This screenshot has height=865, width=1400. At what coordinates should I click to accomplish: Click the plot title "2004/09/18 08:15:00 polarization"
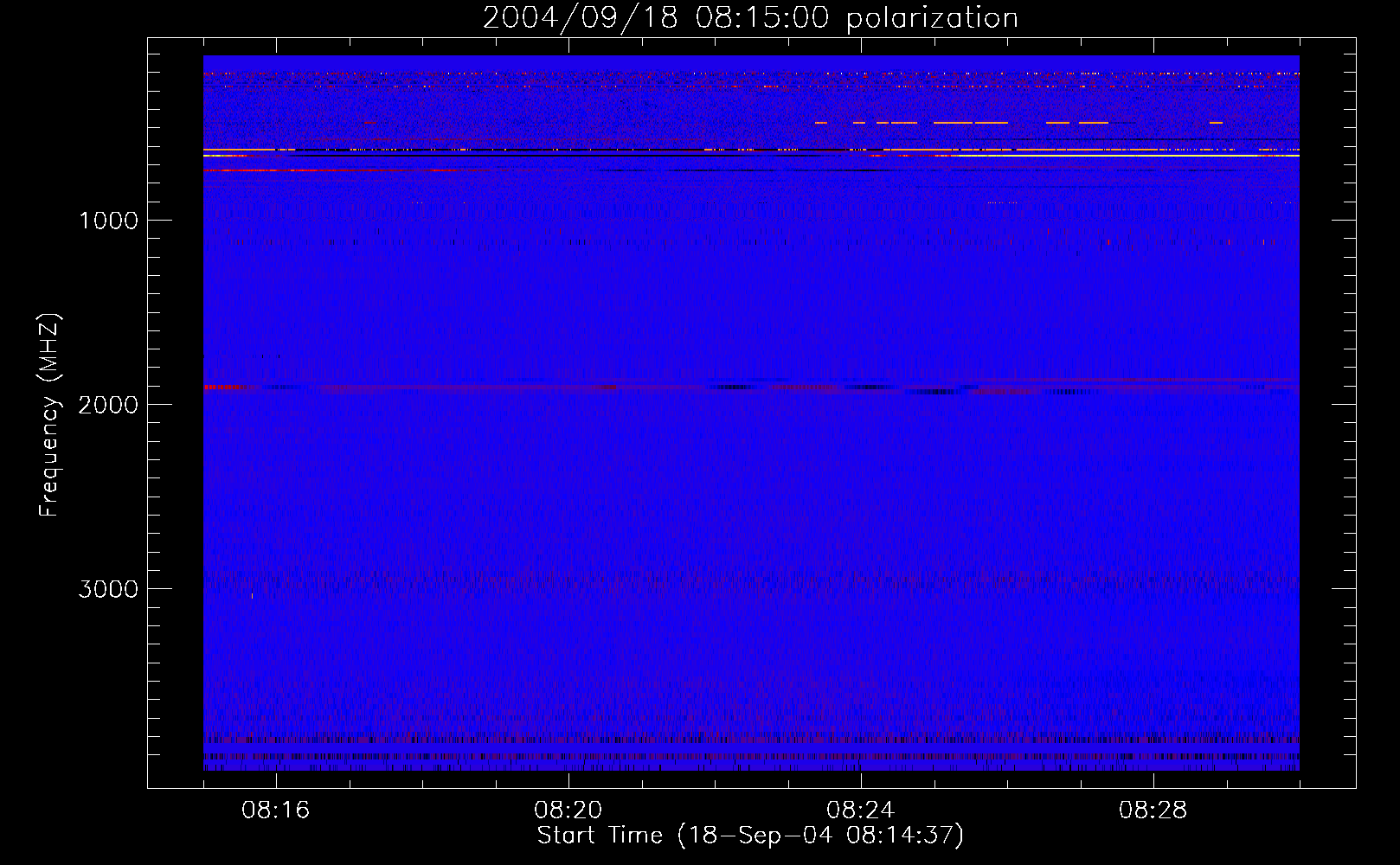click(750, 18)
